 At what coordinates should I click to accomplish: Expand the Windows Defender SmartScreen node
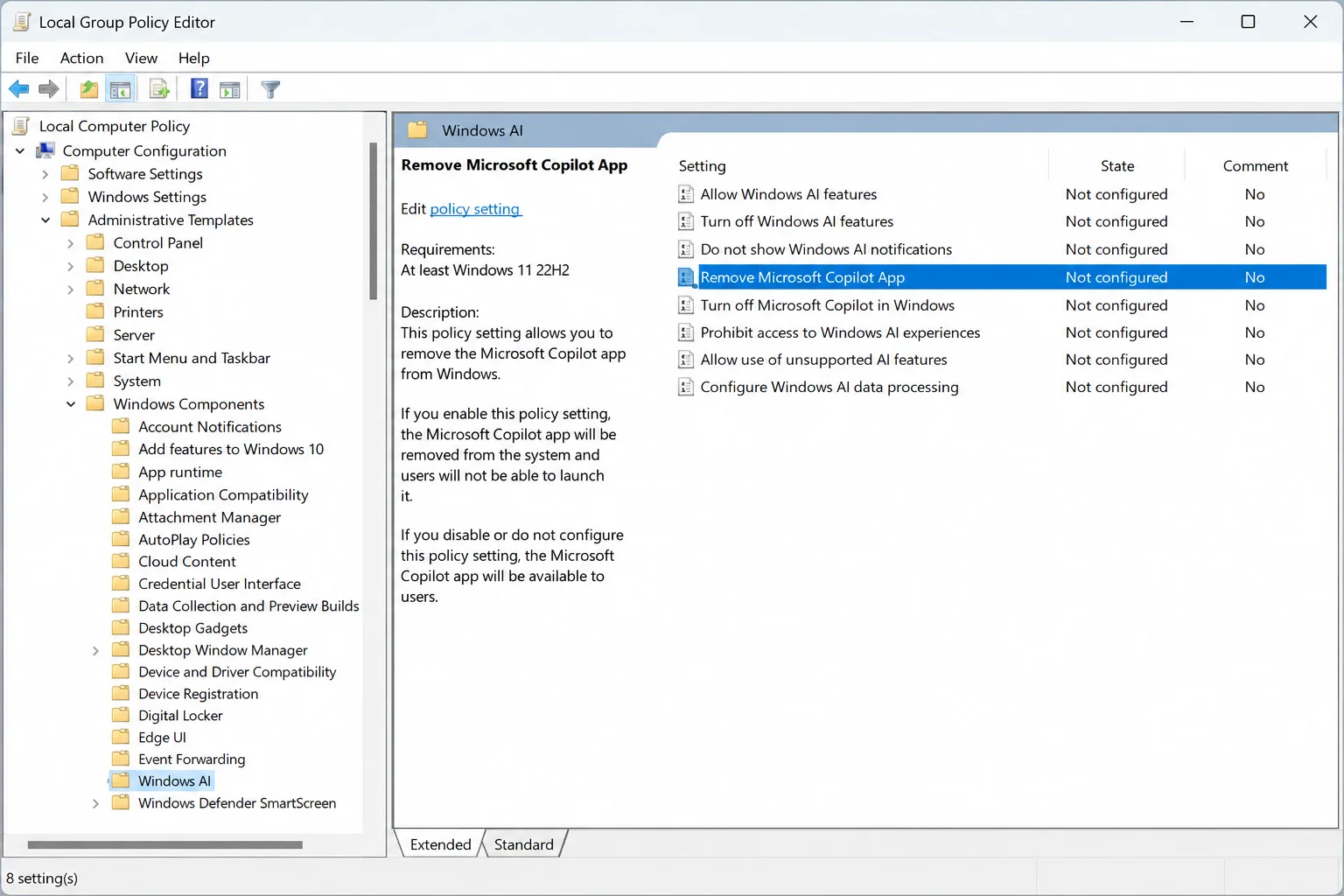[95, 803]
